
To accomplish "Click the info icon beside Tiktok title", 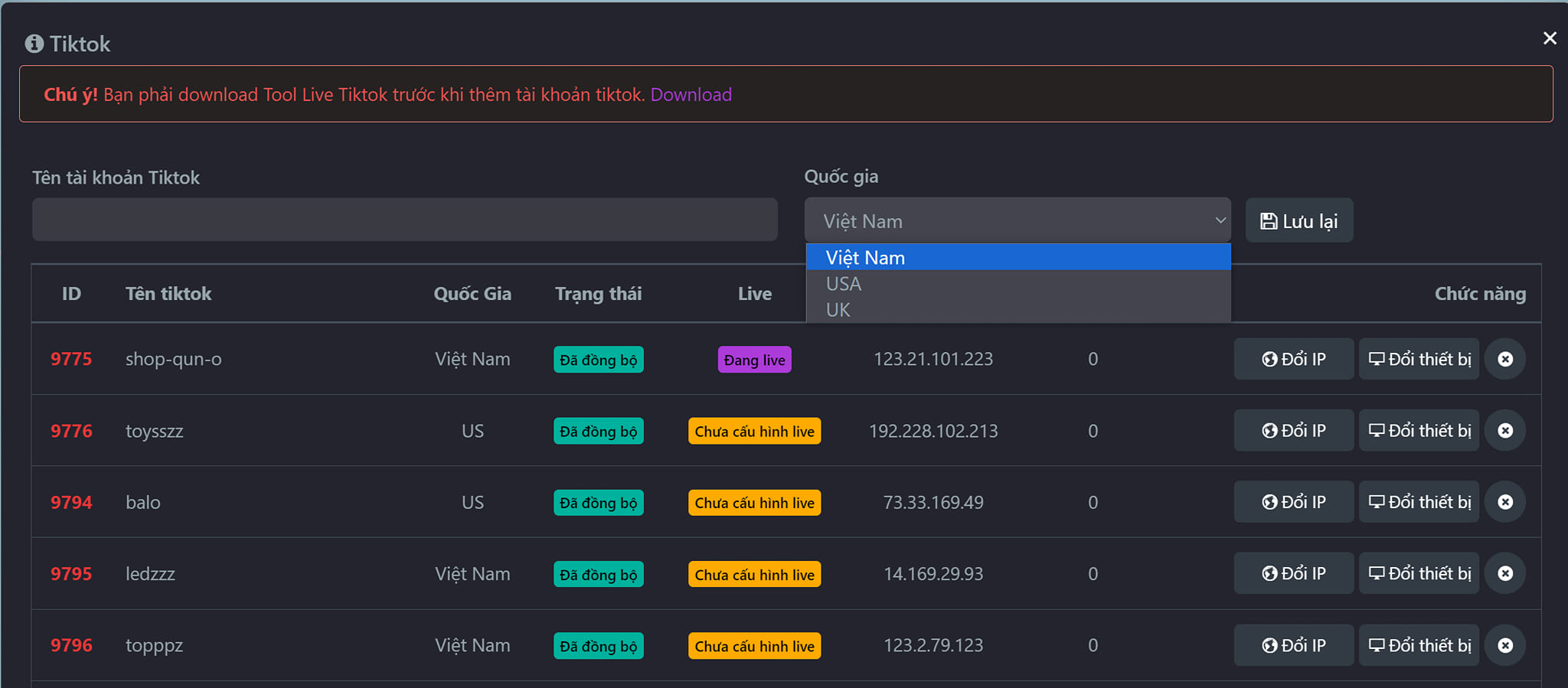I will pos(34,44).
